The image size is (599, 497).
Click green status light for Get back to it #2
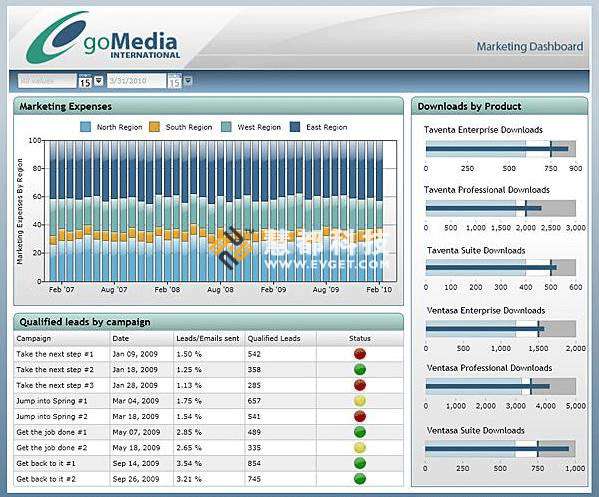click(x=359, y=479)
